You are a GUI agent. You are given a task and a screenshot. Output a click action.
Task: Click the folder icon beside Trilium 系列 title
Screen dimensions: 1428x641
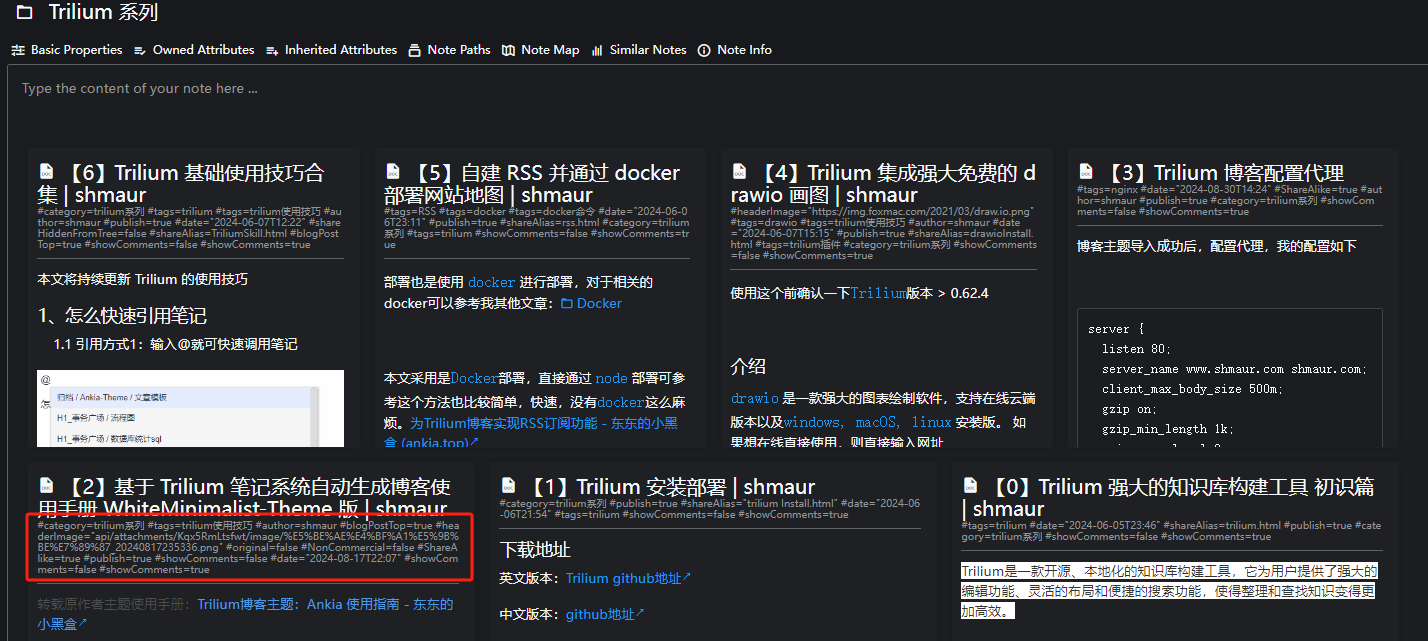[x=24, y=13]
